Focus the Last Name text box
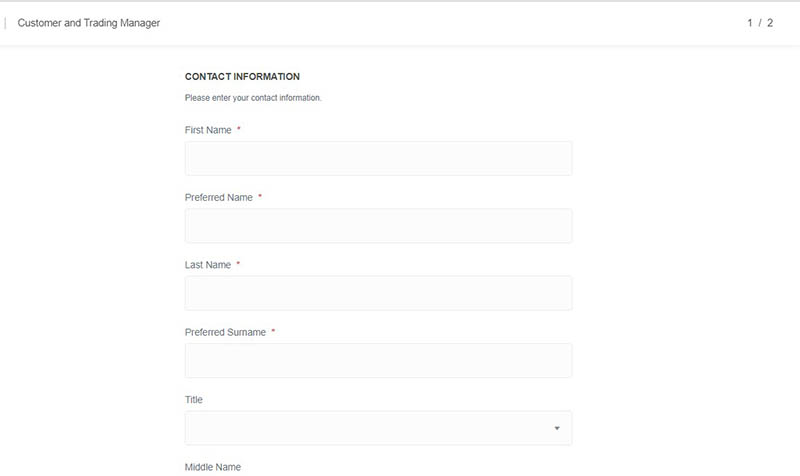The width and height of the screenshot is (800, 476). click(378, 293)
